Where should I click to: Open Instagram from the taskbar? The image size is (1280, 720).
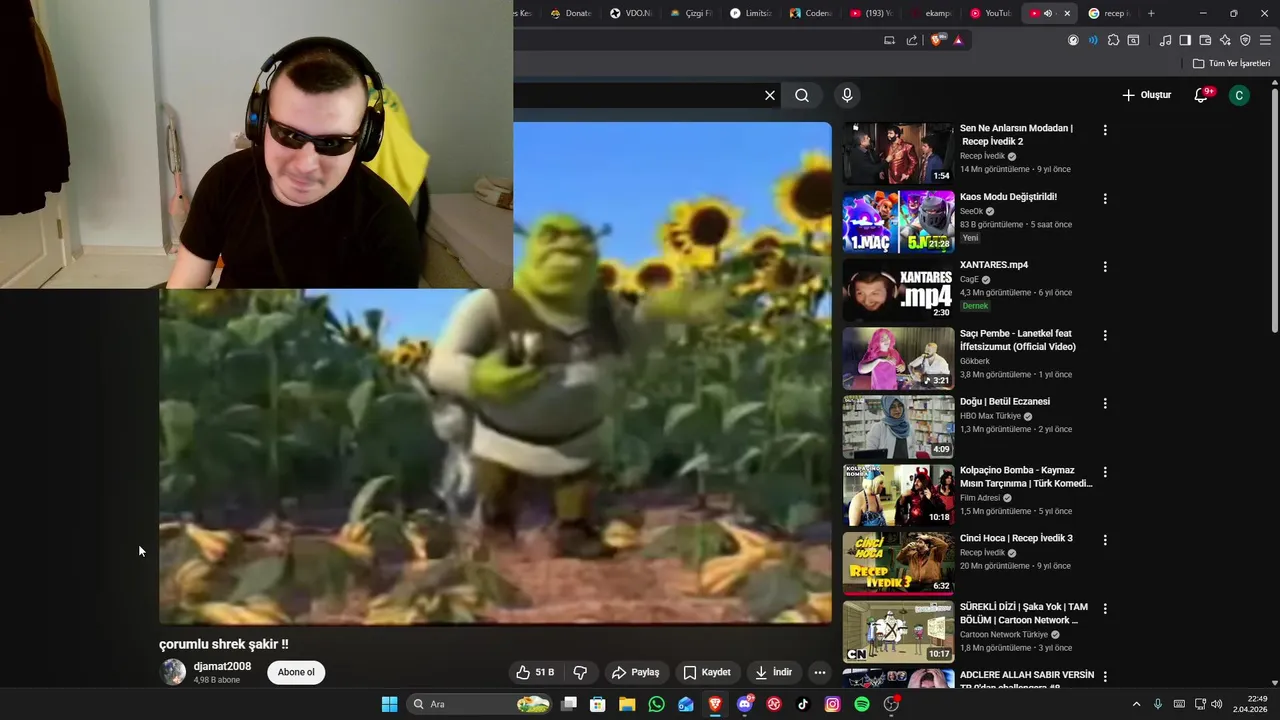[832, 704]
